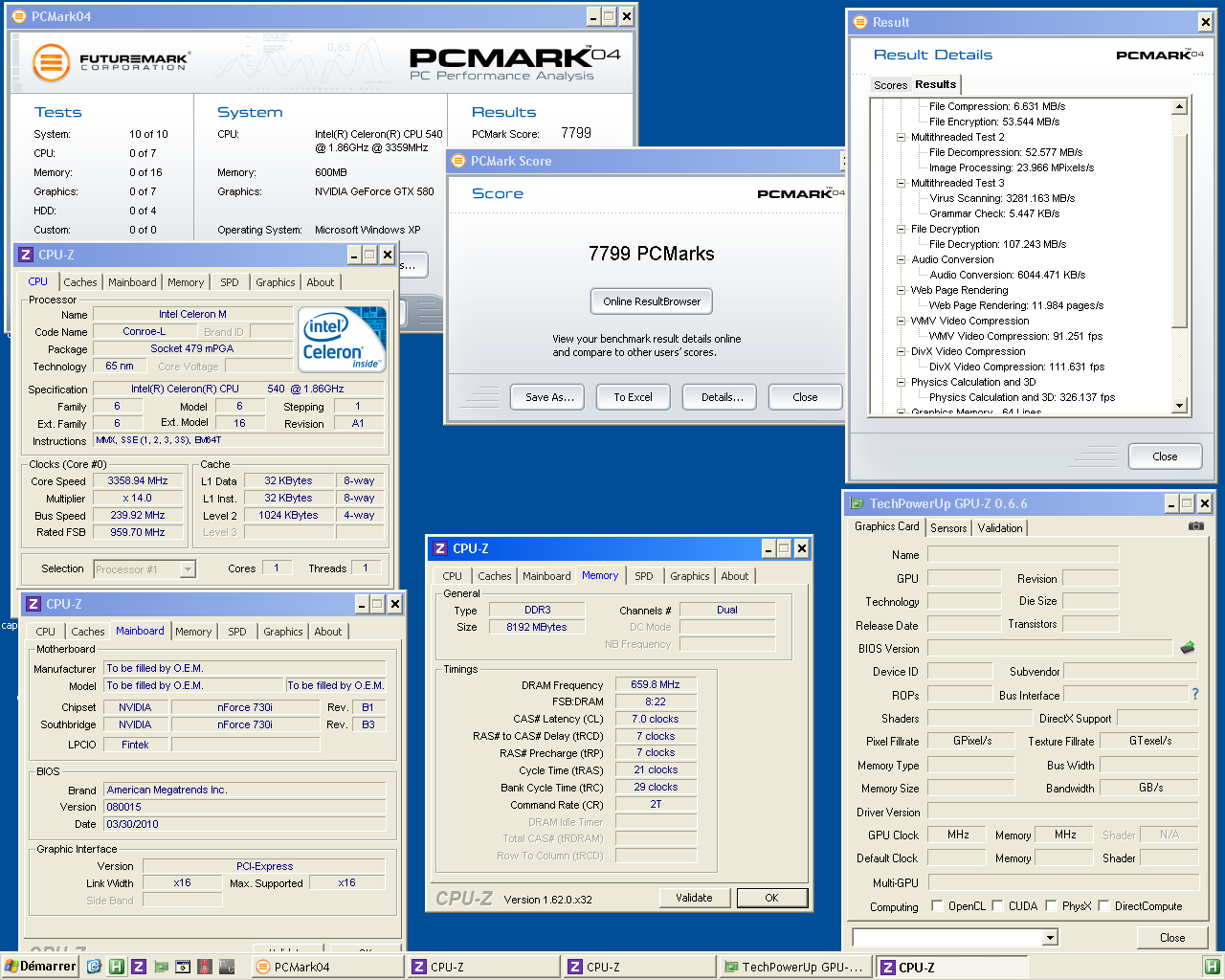Viewport: 1225px width, 980px height.
Task: Click the results list scrollbar thumb
Action: (1179, 231)
